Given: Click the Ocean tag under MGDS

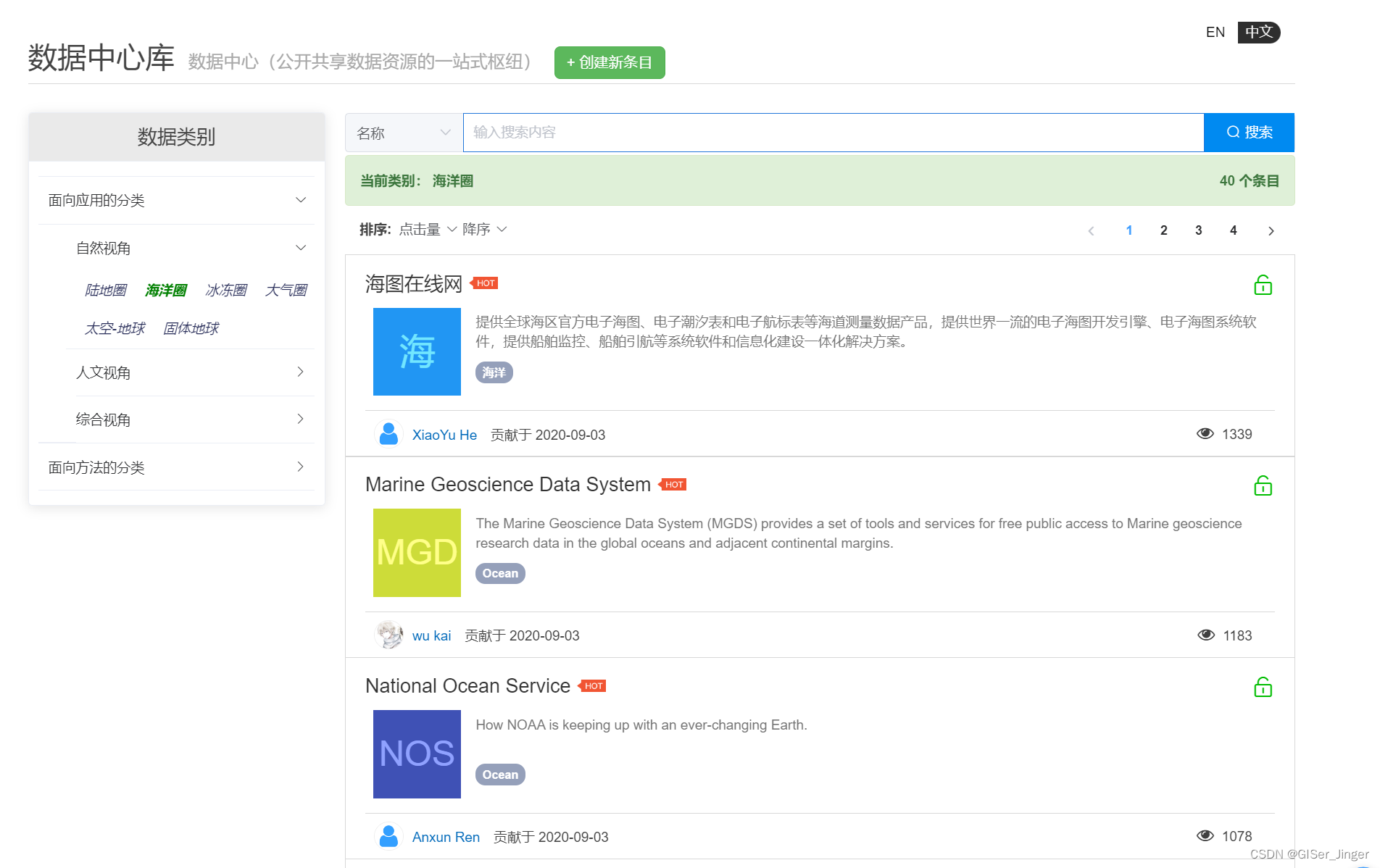Looking at the screenshot, I should 500,573.
